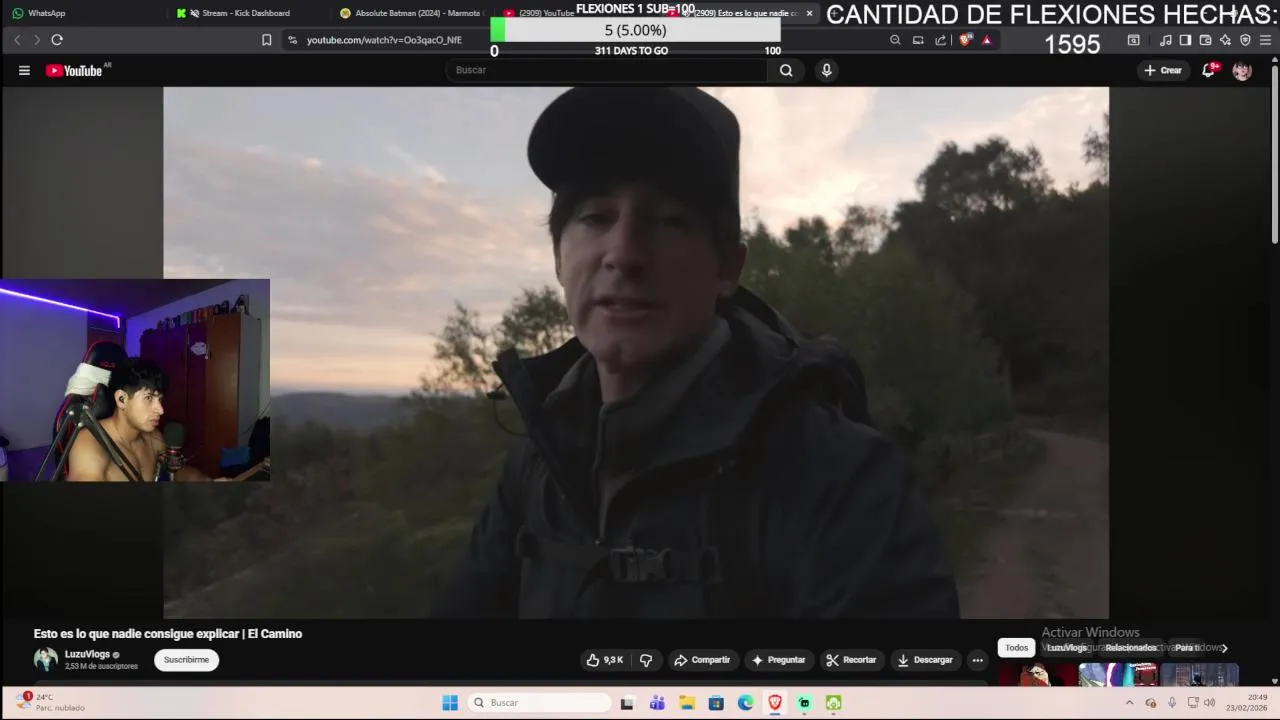Image resolution: width=1280 pixels, height=720 pixels.
Task: Select the LuzuVlogs filter chip
Action: [x=1066, y=648]
